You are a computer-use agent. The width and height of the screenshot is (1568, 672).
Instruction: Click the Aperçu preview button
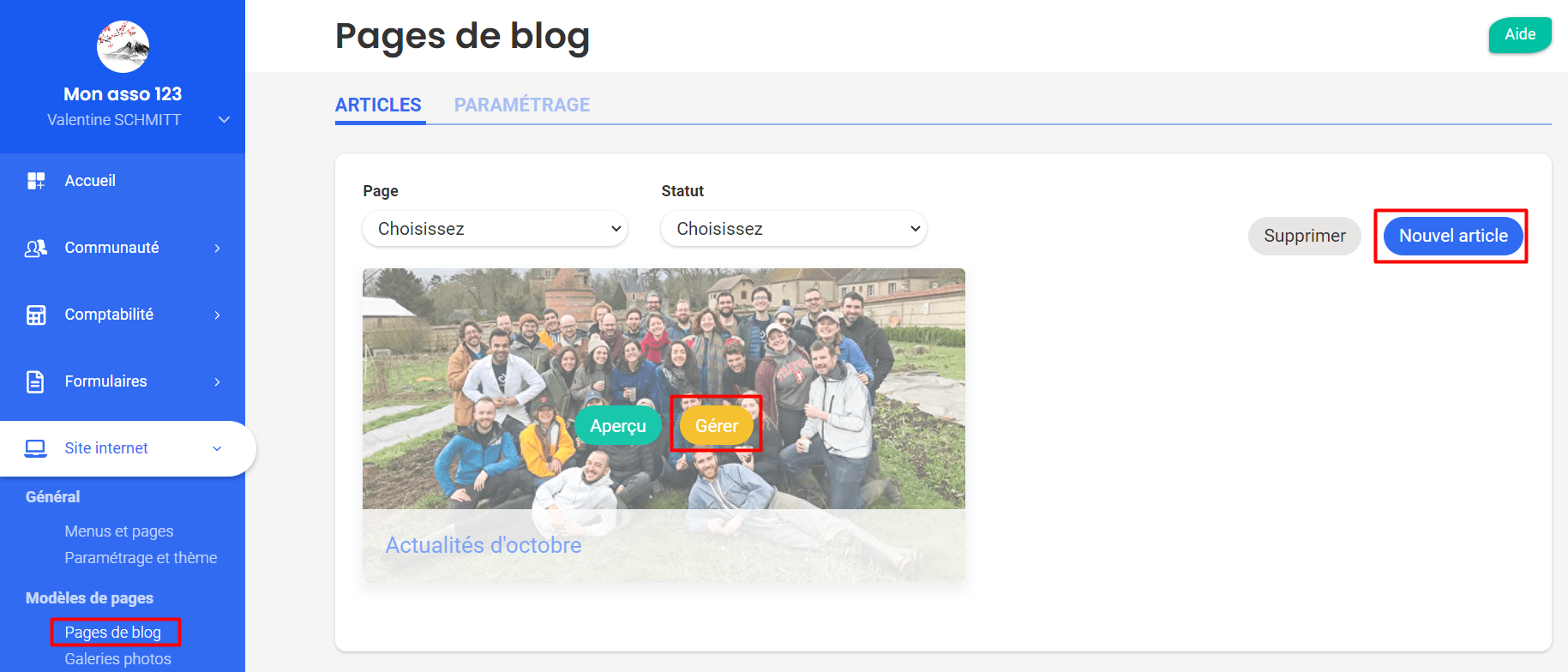tap(618, 426)
